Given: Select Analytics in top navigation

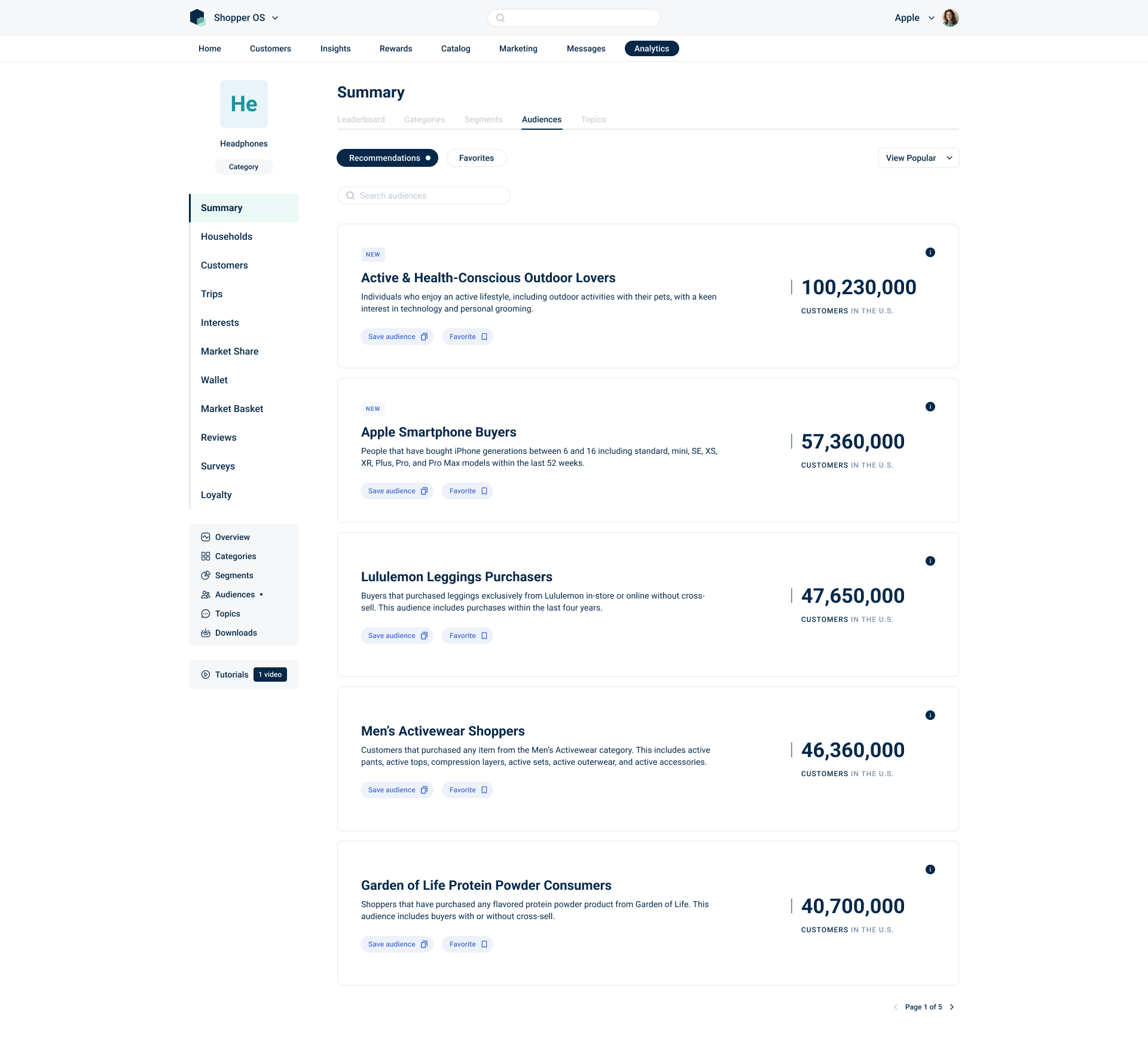Looking at the screenshot, I should point(652,48).
